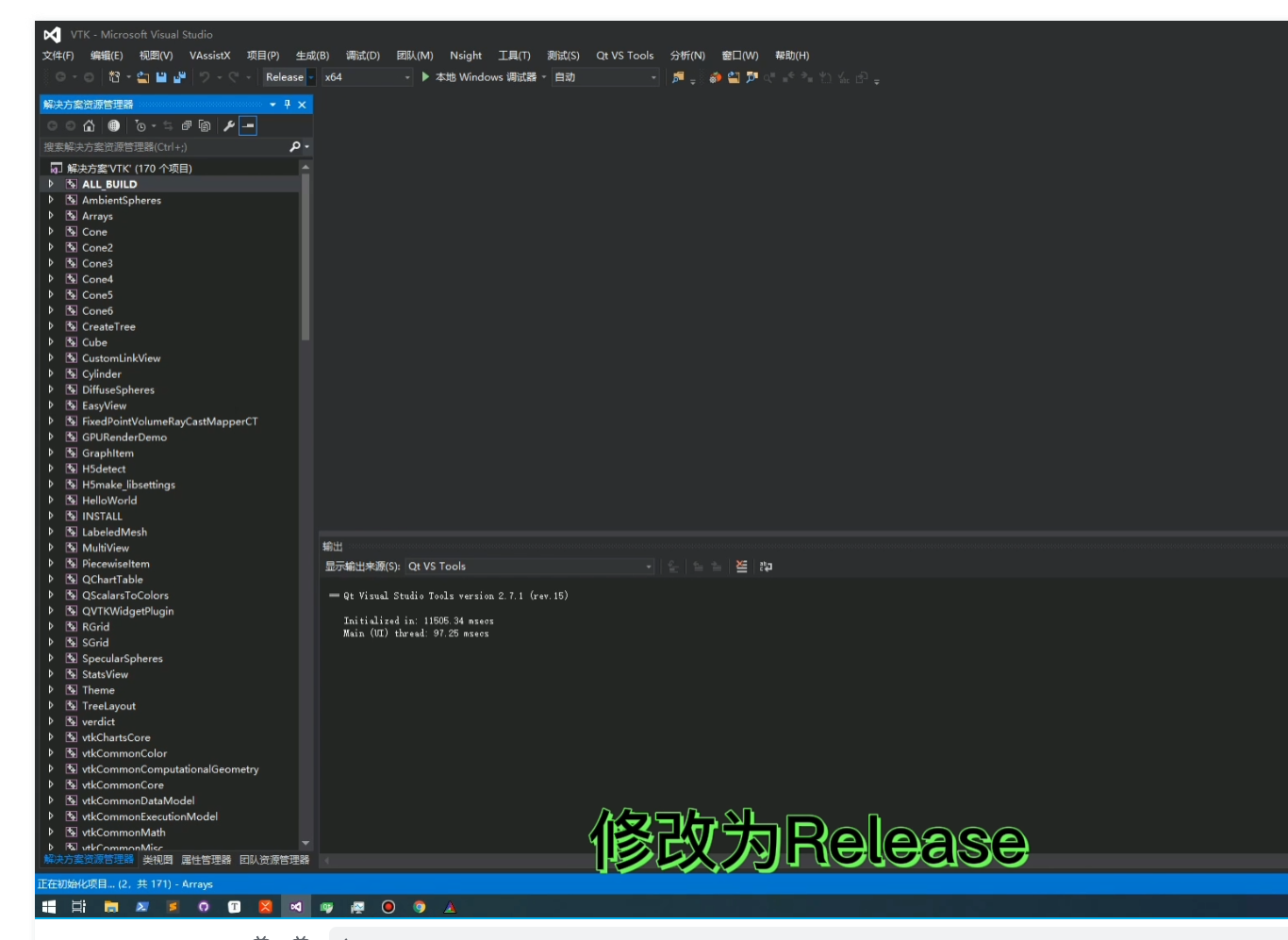Open the Qt VS Tools menu
Viewport: 1288px width, 940px height.
[625, 56]
